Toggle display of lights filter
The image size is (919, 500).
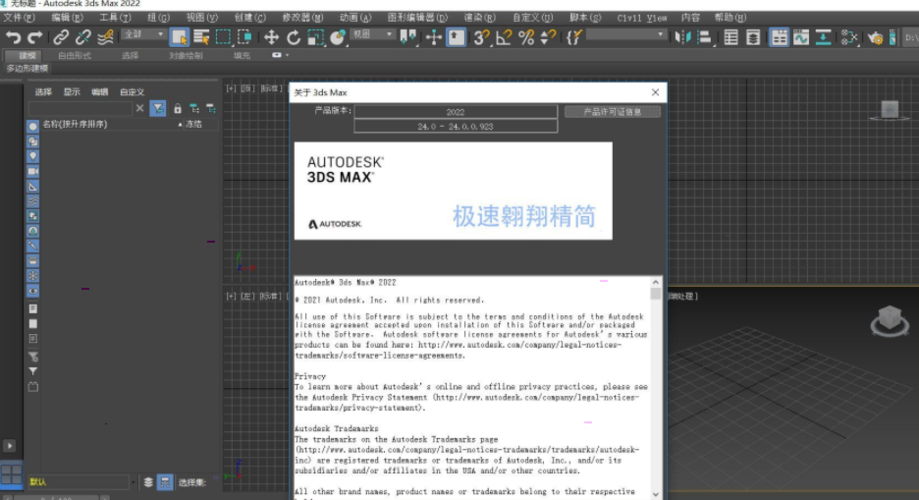[33, 157]
